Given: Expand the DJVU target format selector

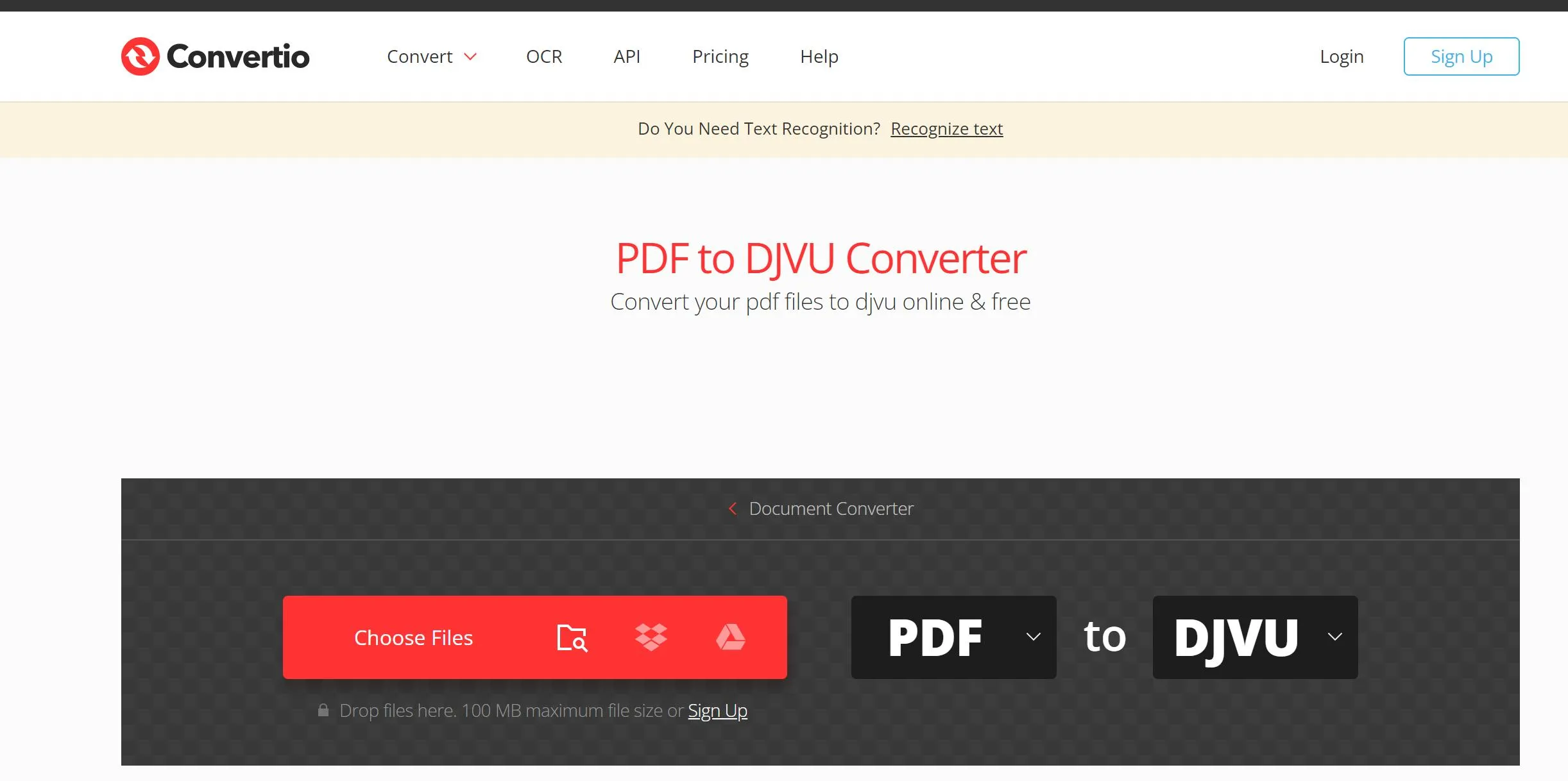Looking at the screenshot, I should point(1337,637).
